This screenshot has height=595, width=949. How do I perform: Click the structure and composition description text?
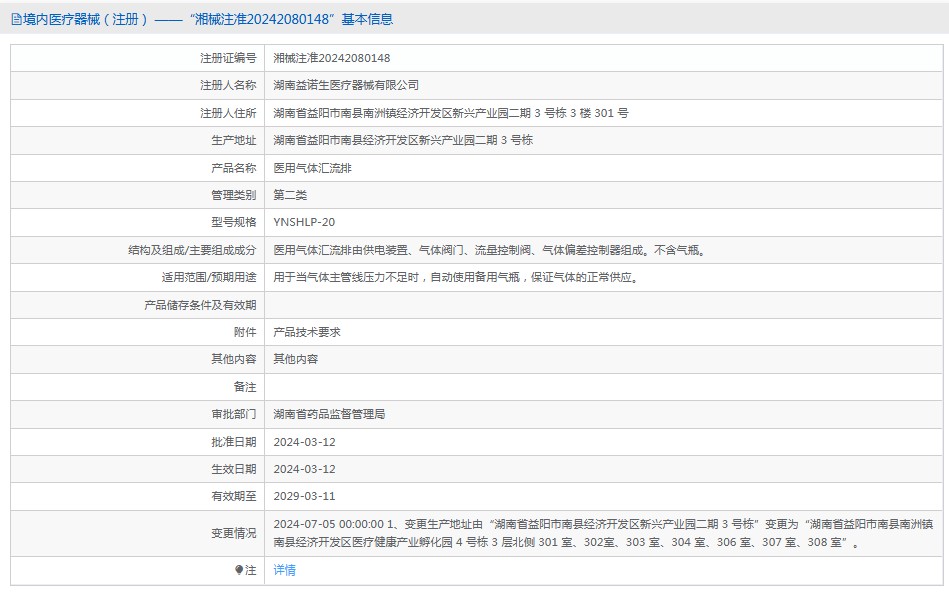tap(489, 250)
